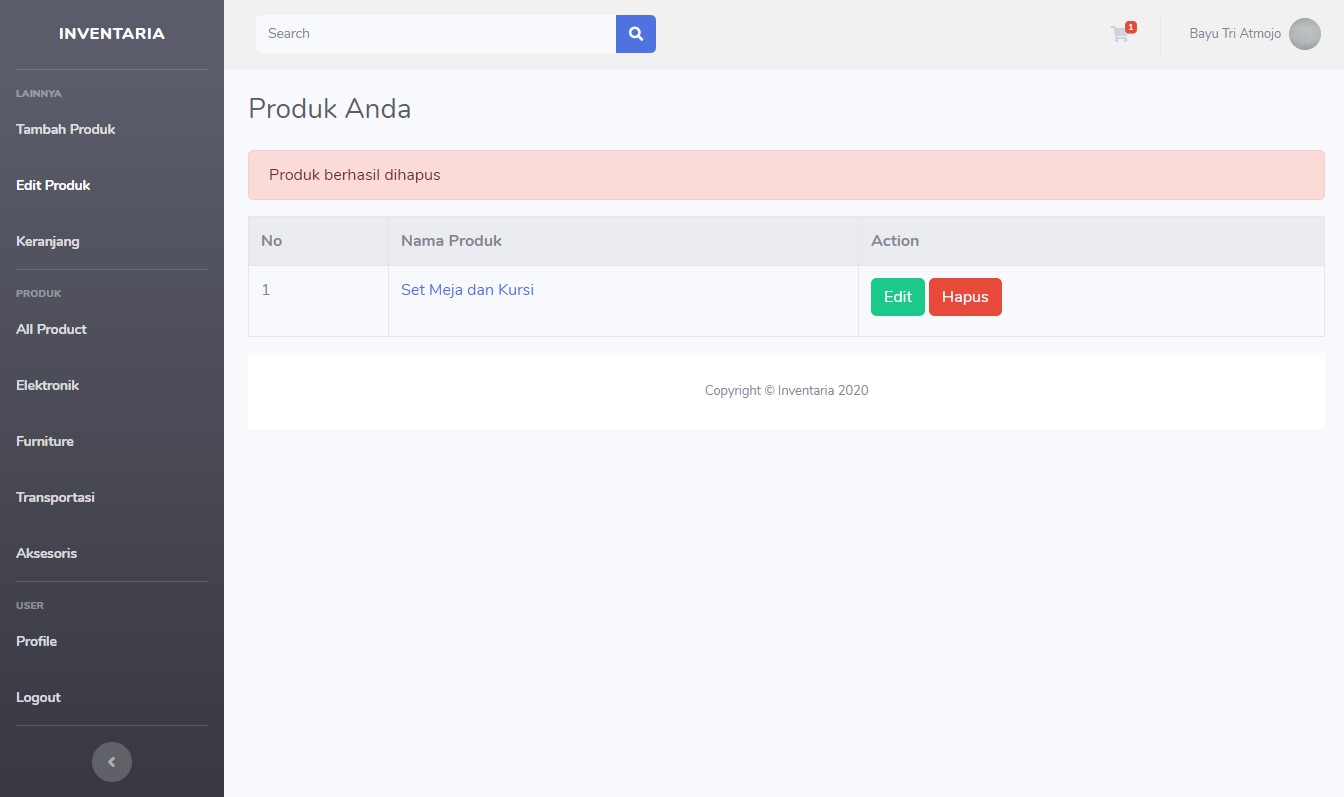Open the Keranjang section
Screen dimensions: 1344x797
coord(48,241)
